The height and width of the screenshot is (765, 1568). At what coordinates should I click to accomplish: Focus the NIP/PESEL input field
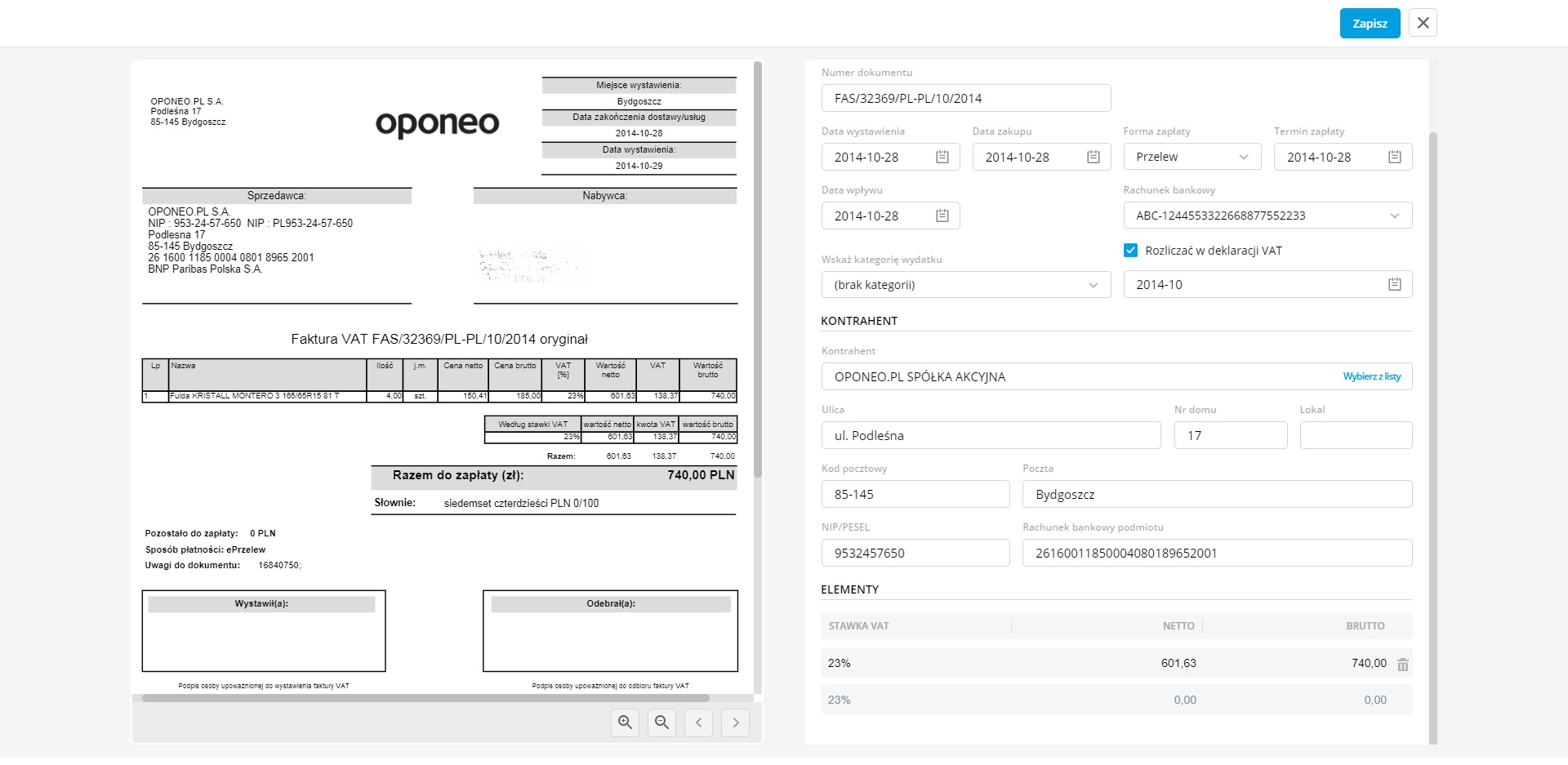915,553
